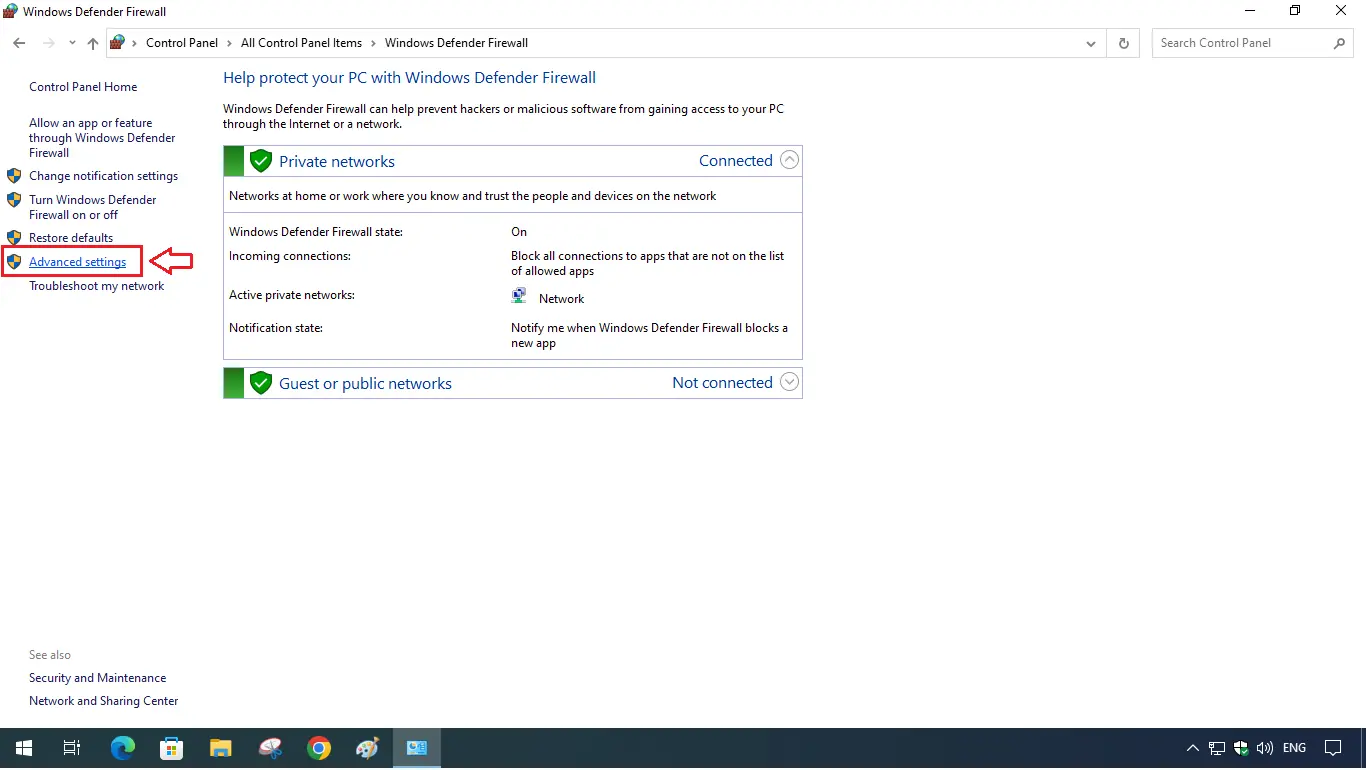
Task: Click the Up to parent folder arrow
Action: 93,43
